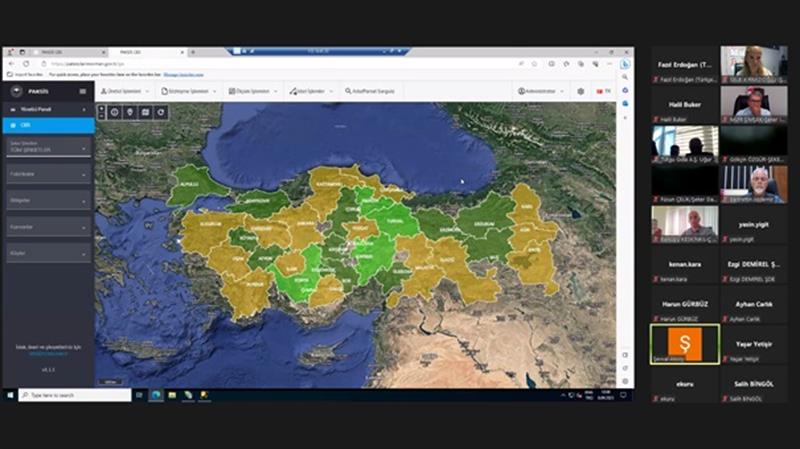Click the Ada/Parsel Sorgula button

pyautogui.click(x=370, y=91)
